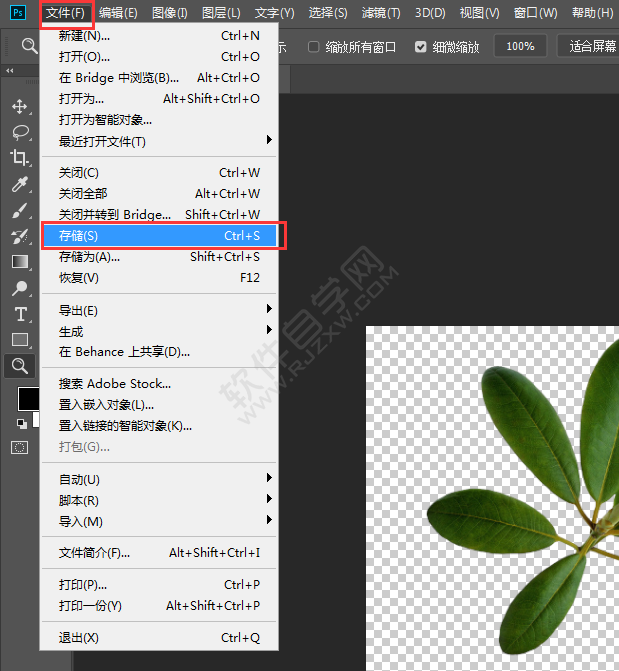Uncheck the 细微缩放 checkbox

point(420,46)
